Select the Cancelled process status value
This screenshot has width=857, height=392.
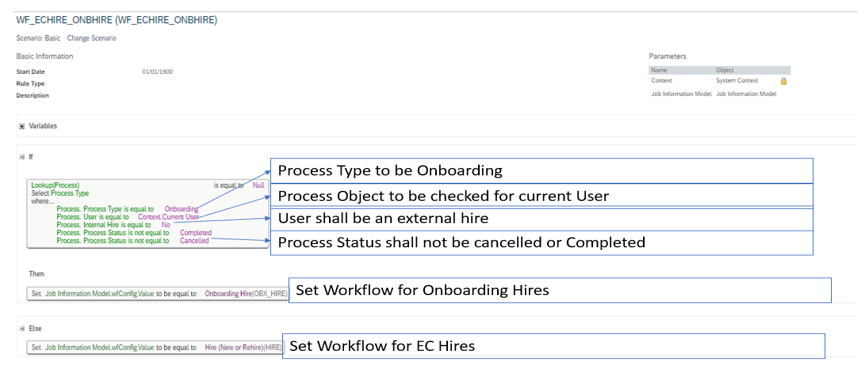coord(195,240)
